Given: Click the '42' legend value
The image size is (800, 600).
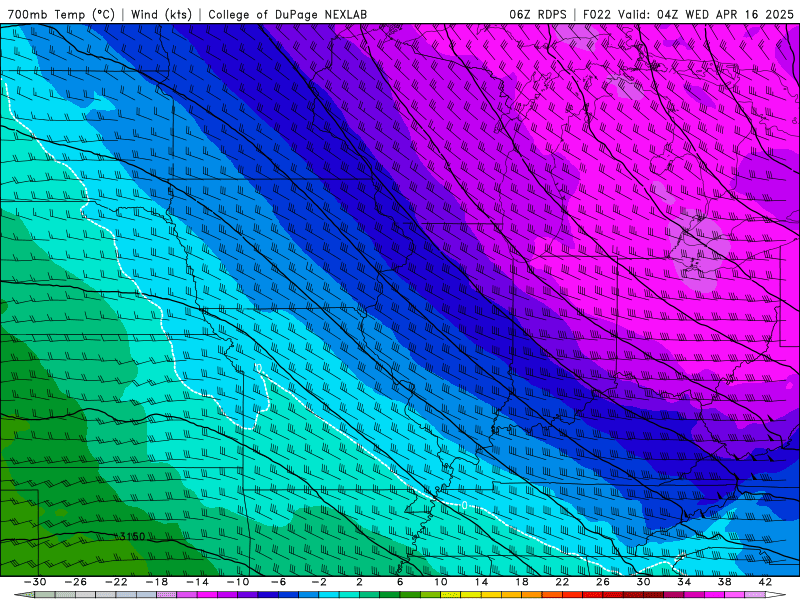Looking at the screenshot, I should [765, 582].
